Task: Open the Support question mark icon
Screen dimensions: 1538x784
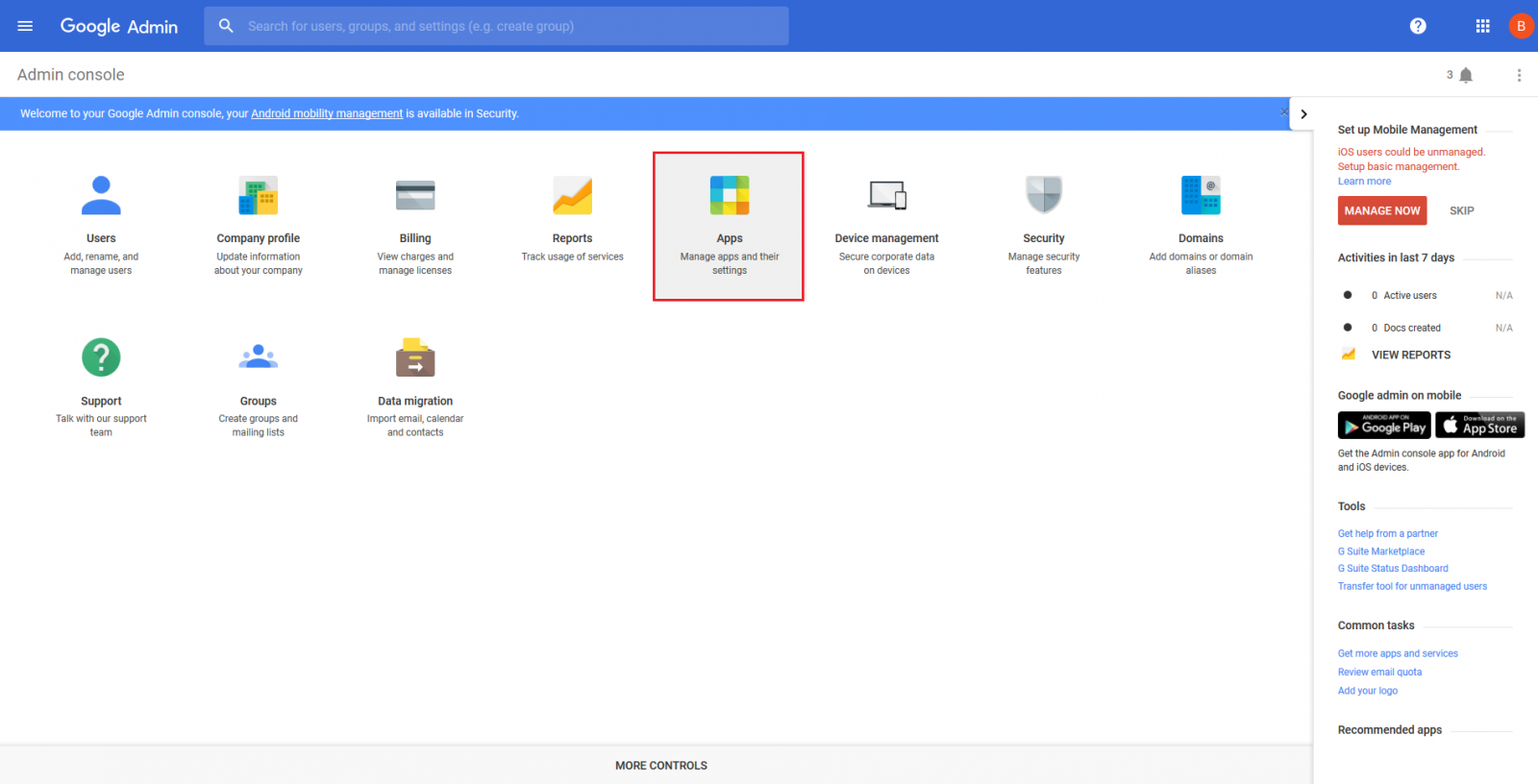Action: 101,357
